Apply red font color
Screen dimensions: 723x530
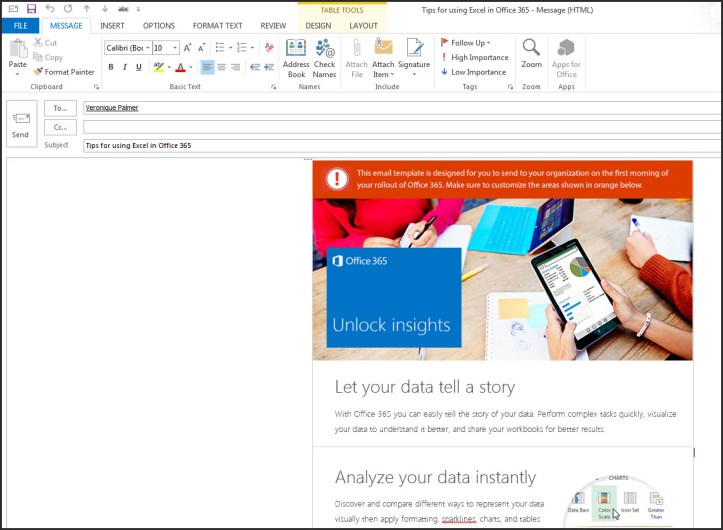tap(181, 67)
